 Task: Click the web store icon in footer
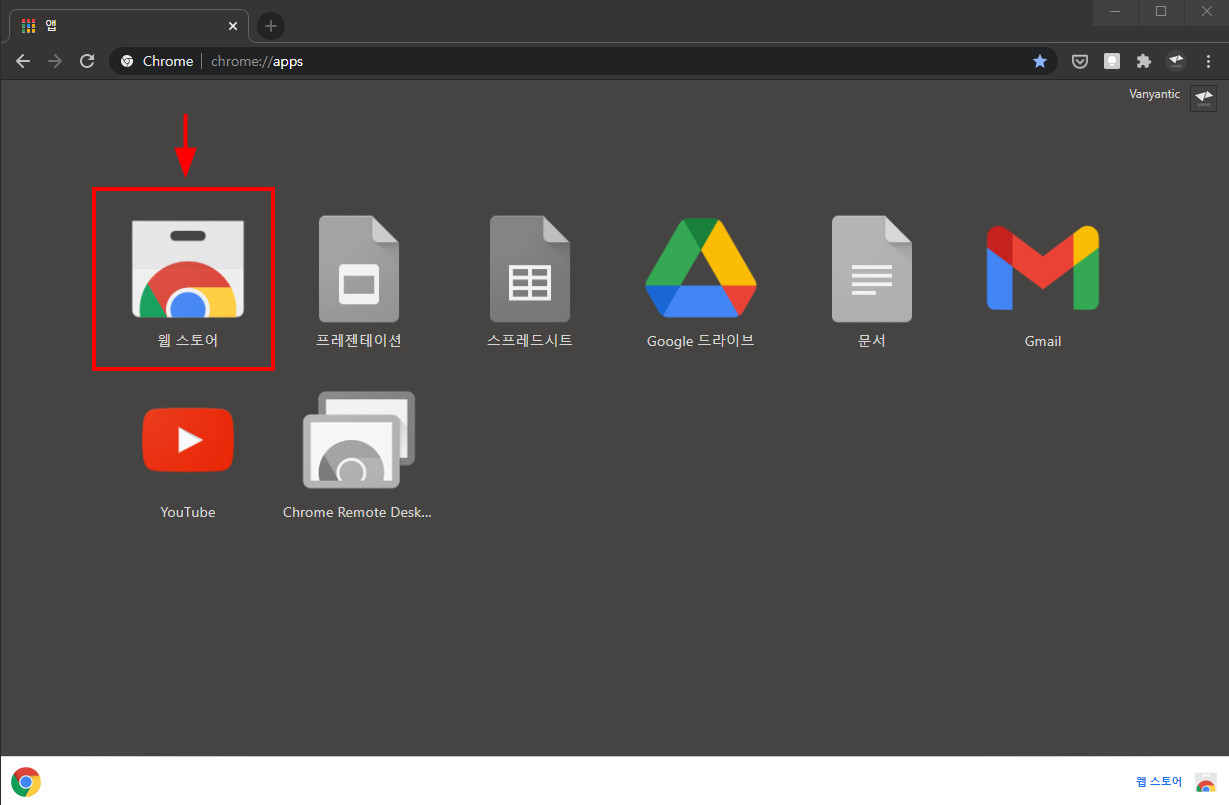coord(1206,782)
